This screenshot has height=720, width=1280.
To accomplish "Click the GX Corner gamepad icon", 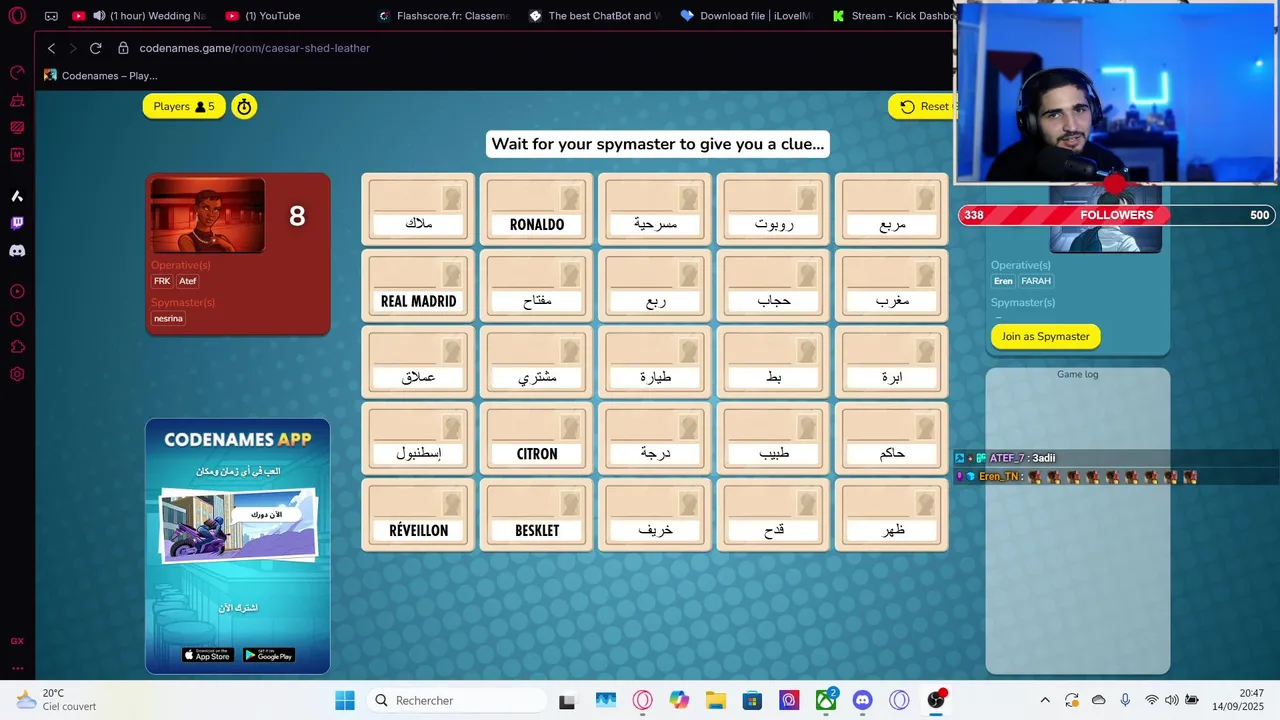I will [51, 16].
